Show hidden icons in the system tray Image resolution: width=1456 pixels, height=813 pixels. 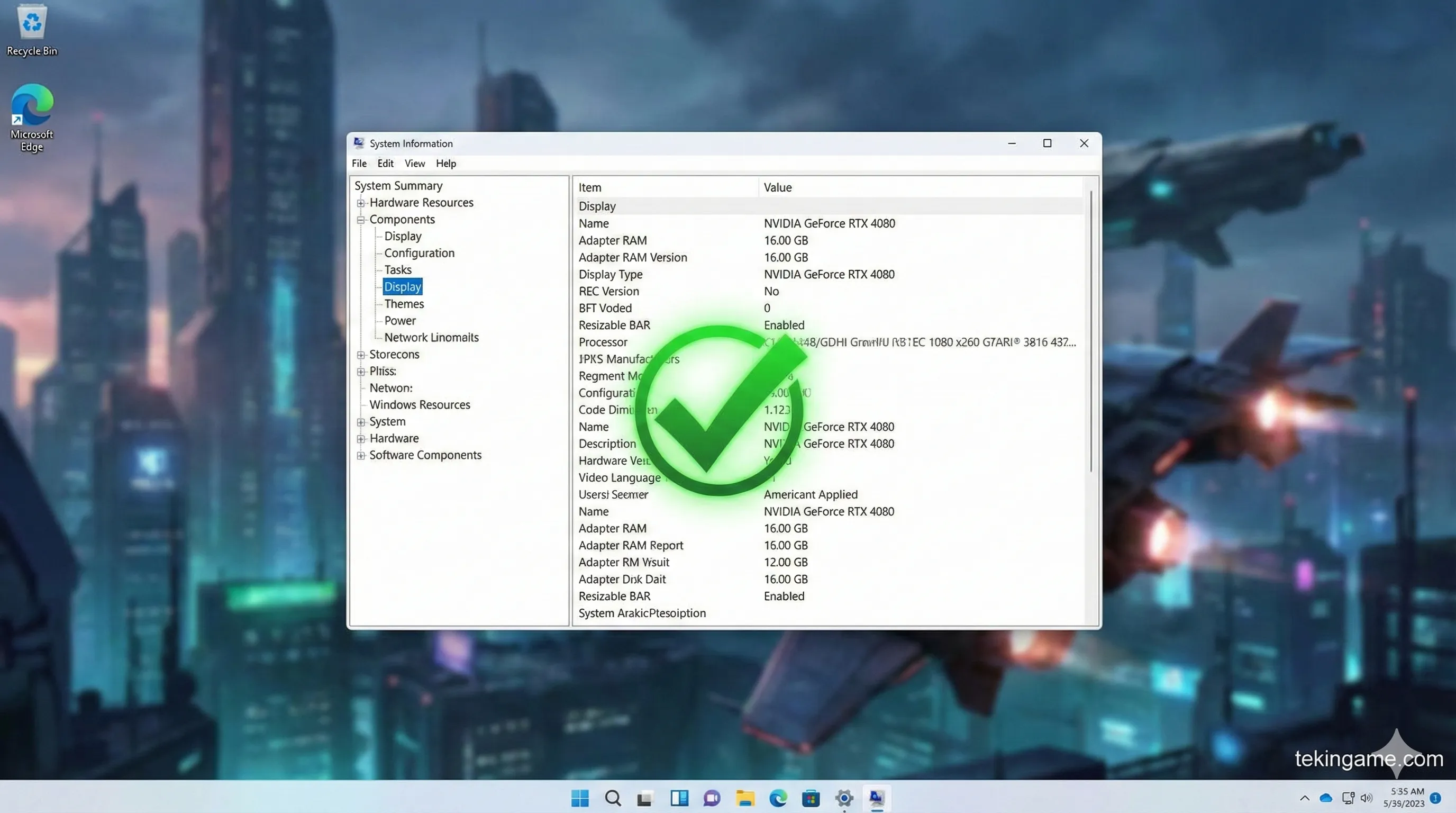click(x=1305, y=798)
